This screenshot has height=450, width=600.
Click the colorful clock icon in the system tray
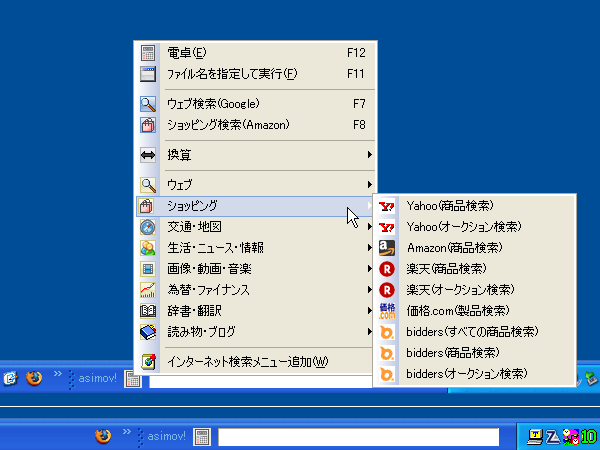tap(571, 437)
